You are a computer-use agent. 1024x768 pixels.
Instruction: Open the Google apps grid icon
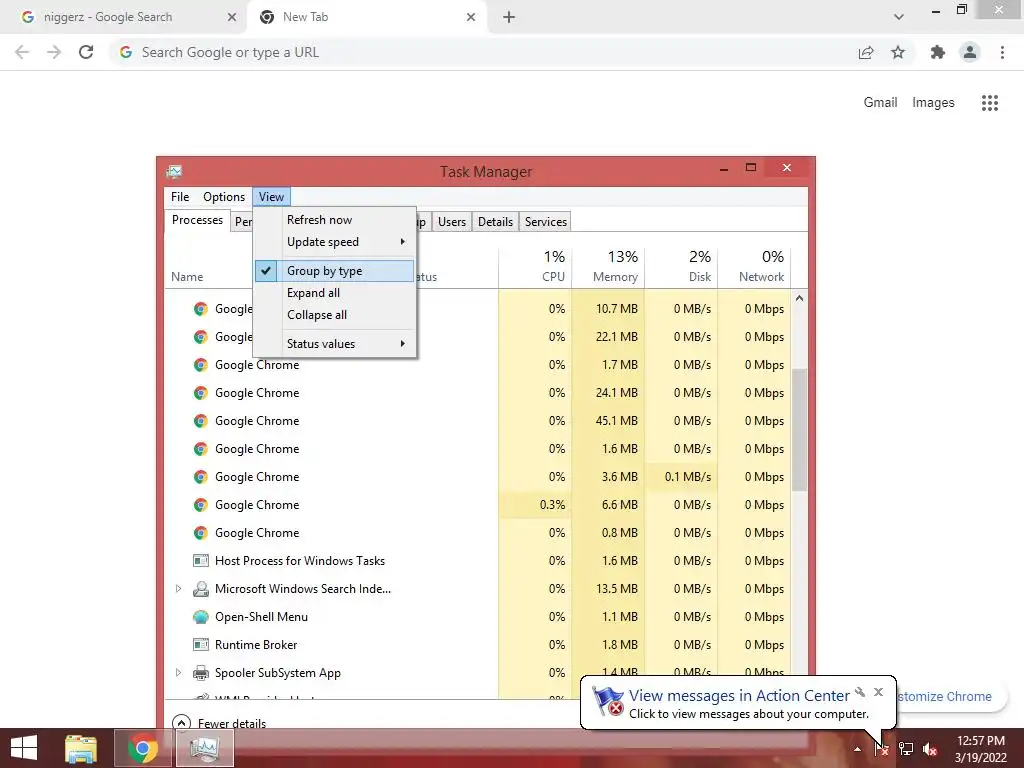[x=989, y=103]
